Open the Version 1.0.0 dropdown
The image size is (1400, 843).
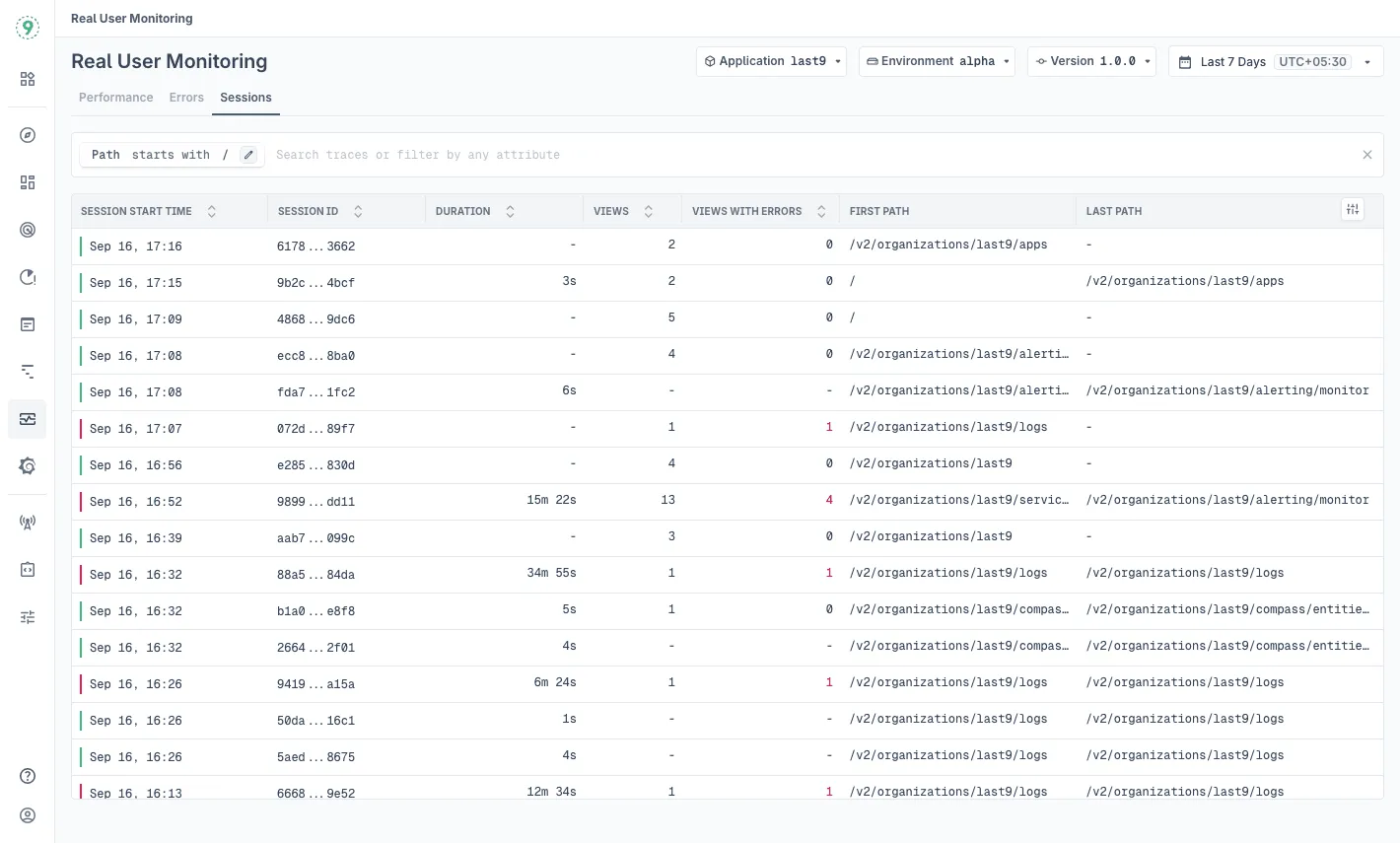point(1091,61)
